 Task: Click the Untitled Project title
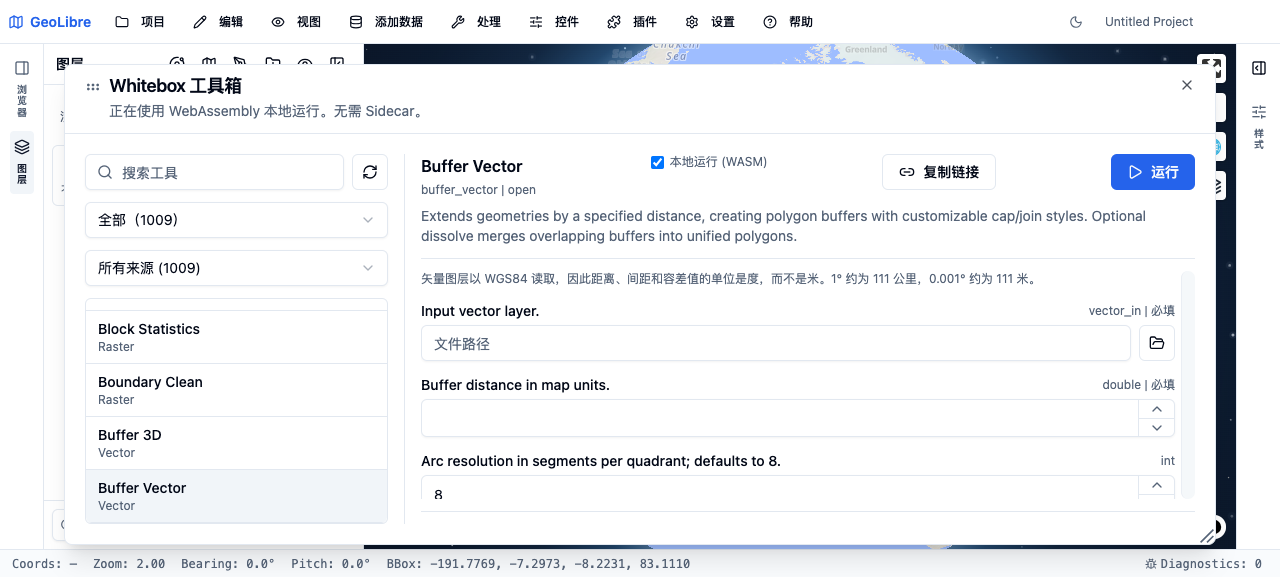(1149, 22)
